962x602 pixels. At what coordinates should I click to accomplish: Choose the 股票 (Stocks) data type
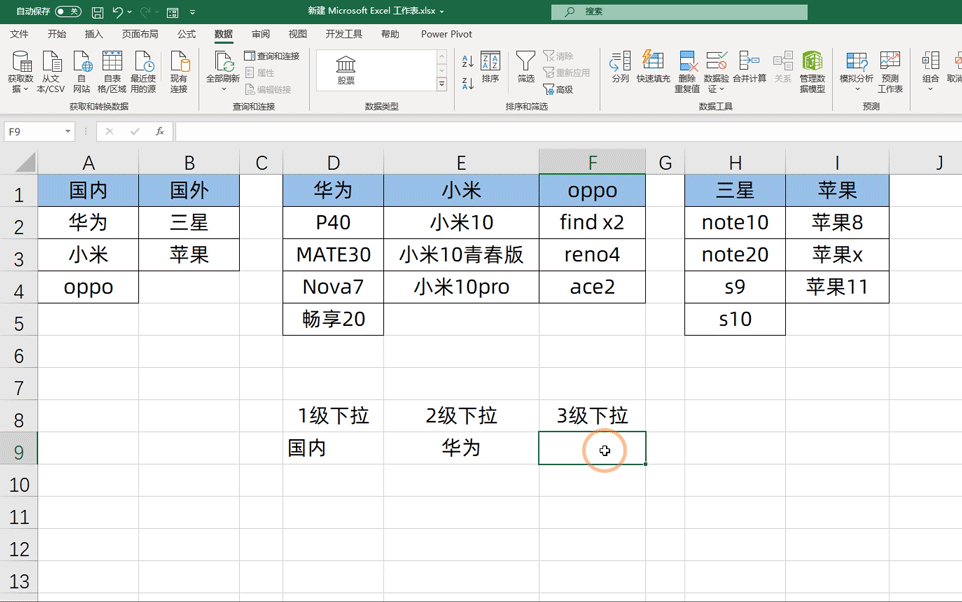pyautogui.click(x=346, y=70)
